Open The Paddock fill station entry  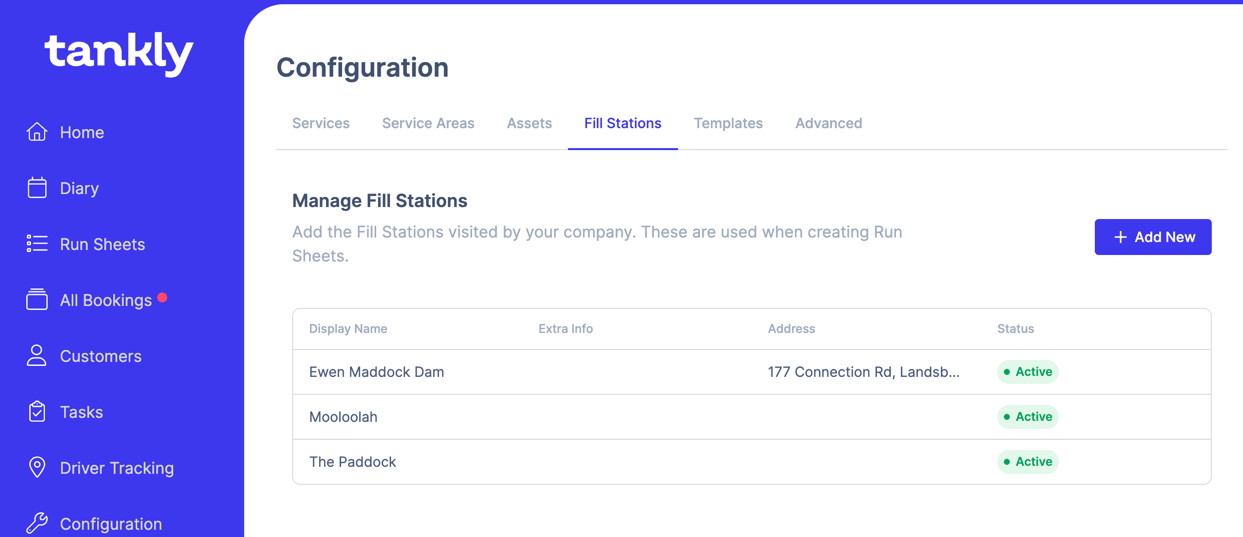point(352,462)
